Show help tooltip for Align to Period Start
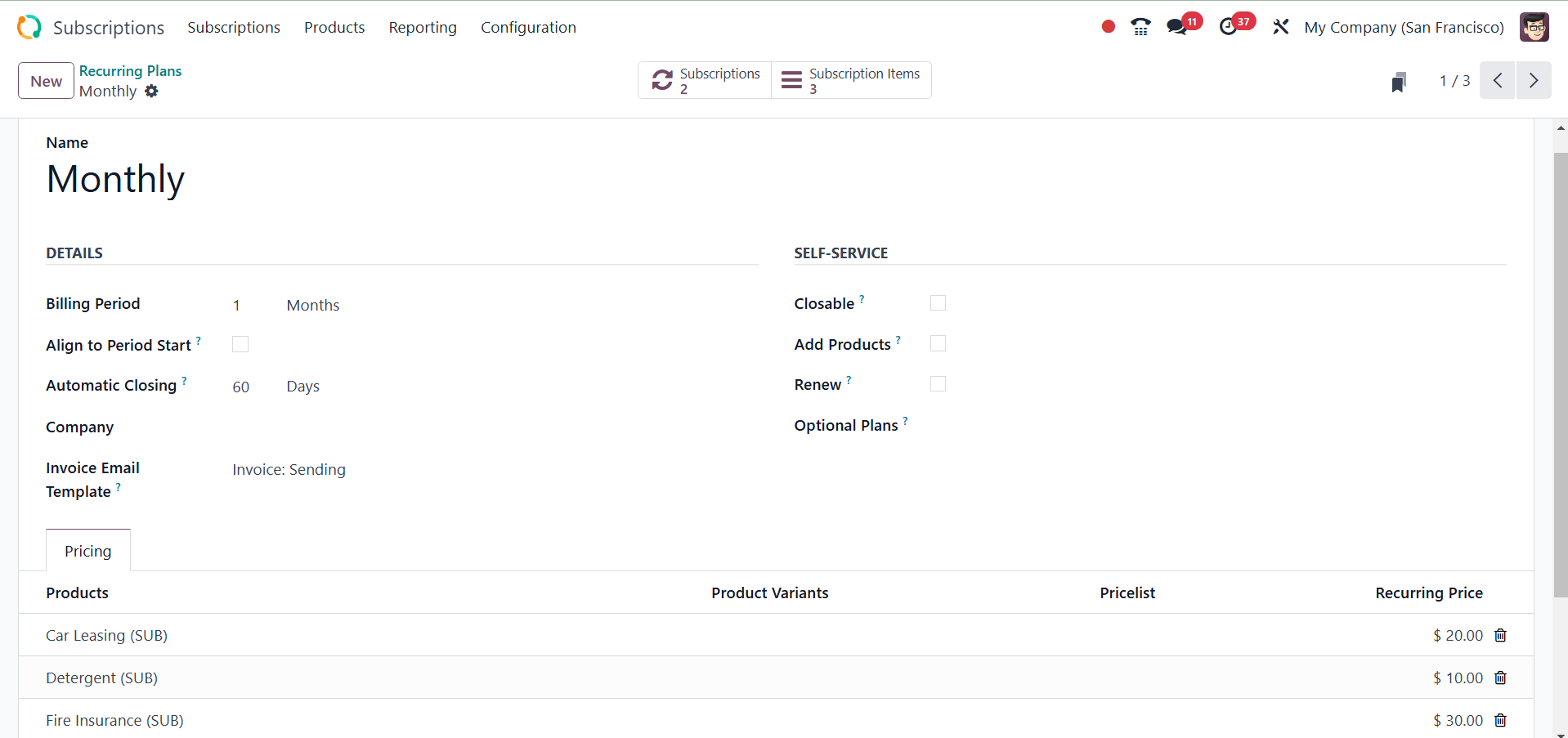 pos(199,339)
